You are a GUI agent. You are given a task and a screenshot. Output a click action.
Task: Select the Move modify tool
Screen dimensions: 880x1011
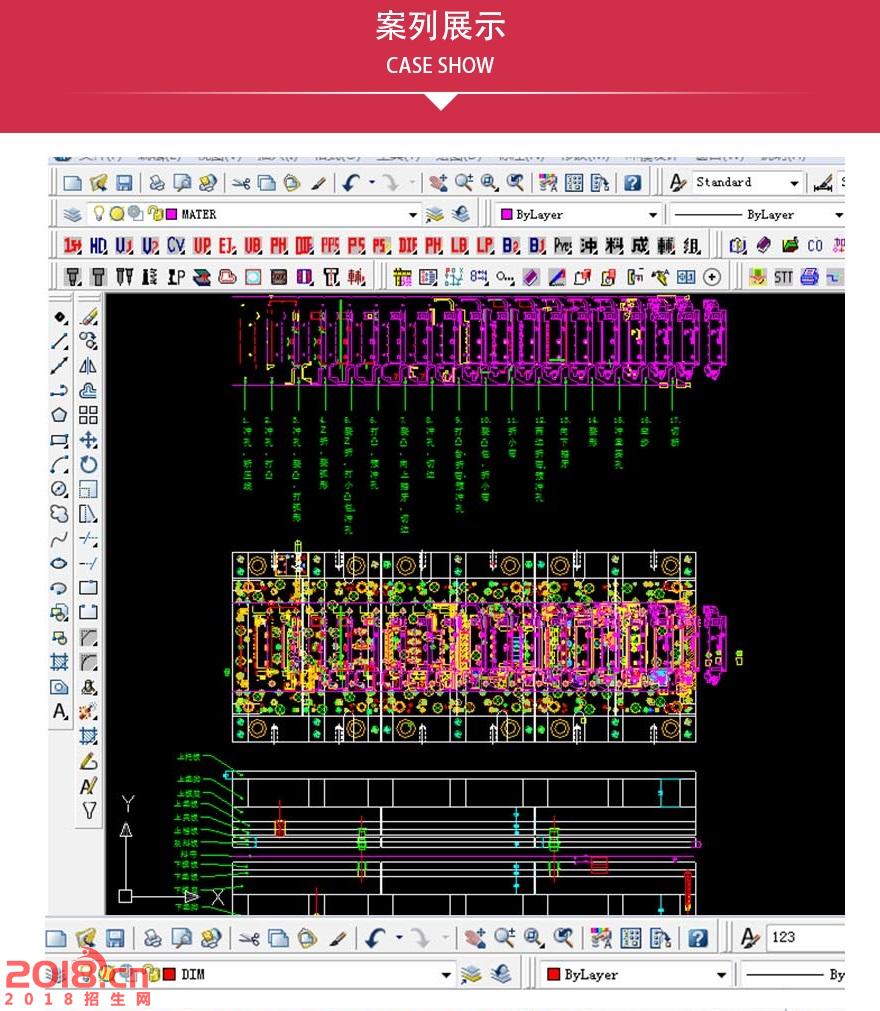89,440
